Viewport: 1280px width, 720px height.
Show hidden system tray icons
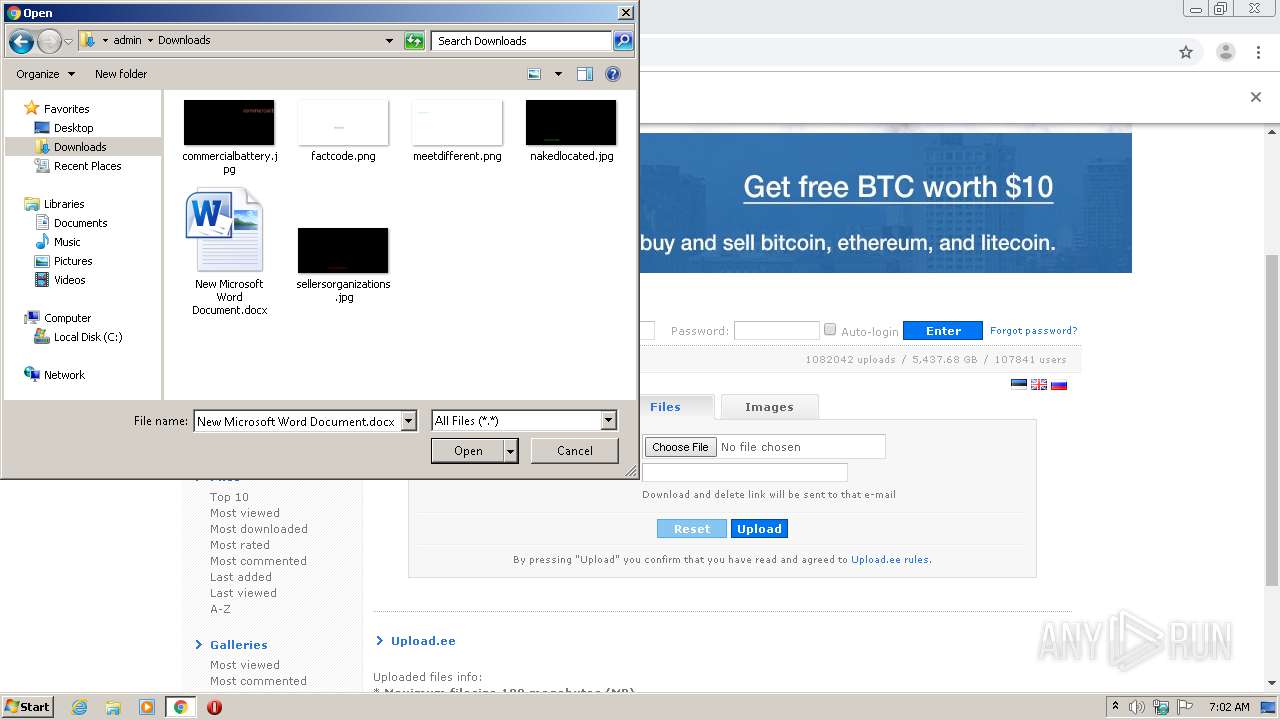[x=1116, y=707]
